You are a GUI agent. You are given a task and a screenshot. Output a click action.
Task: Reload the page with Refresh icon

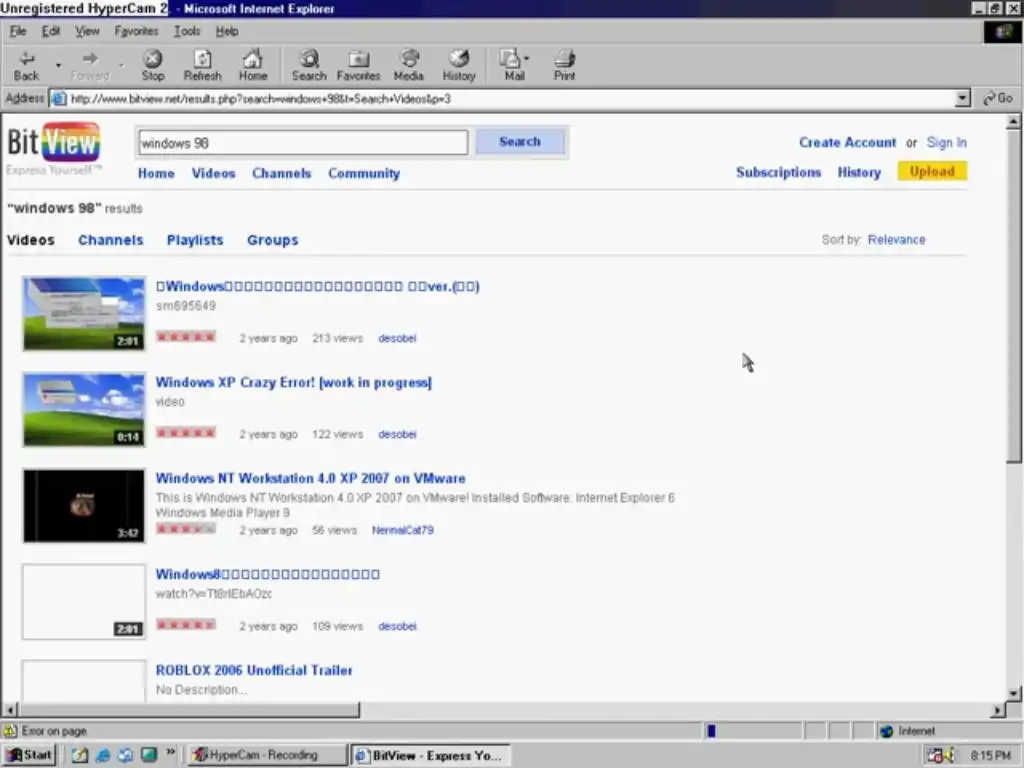[202, 65]
